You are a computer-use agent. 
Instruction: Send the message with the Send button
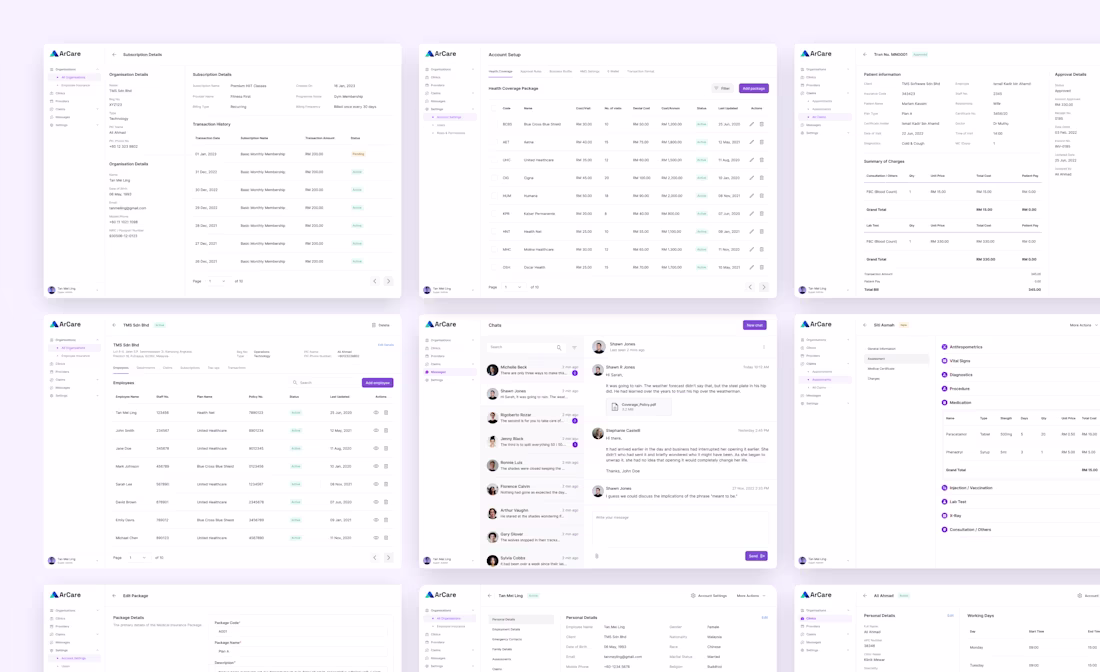coord(756,556)
